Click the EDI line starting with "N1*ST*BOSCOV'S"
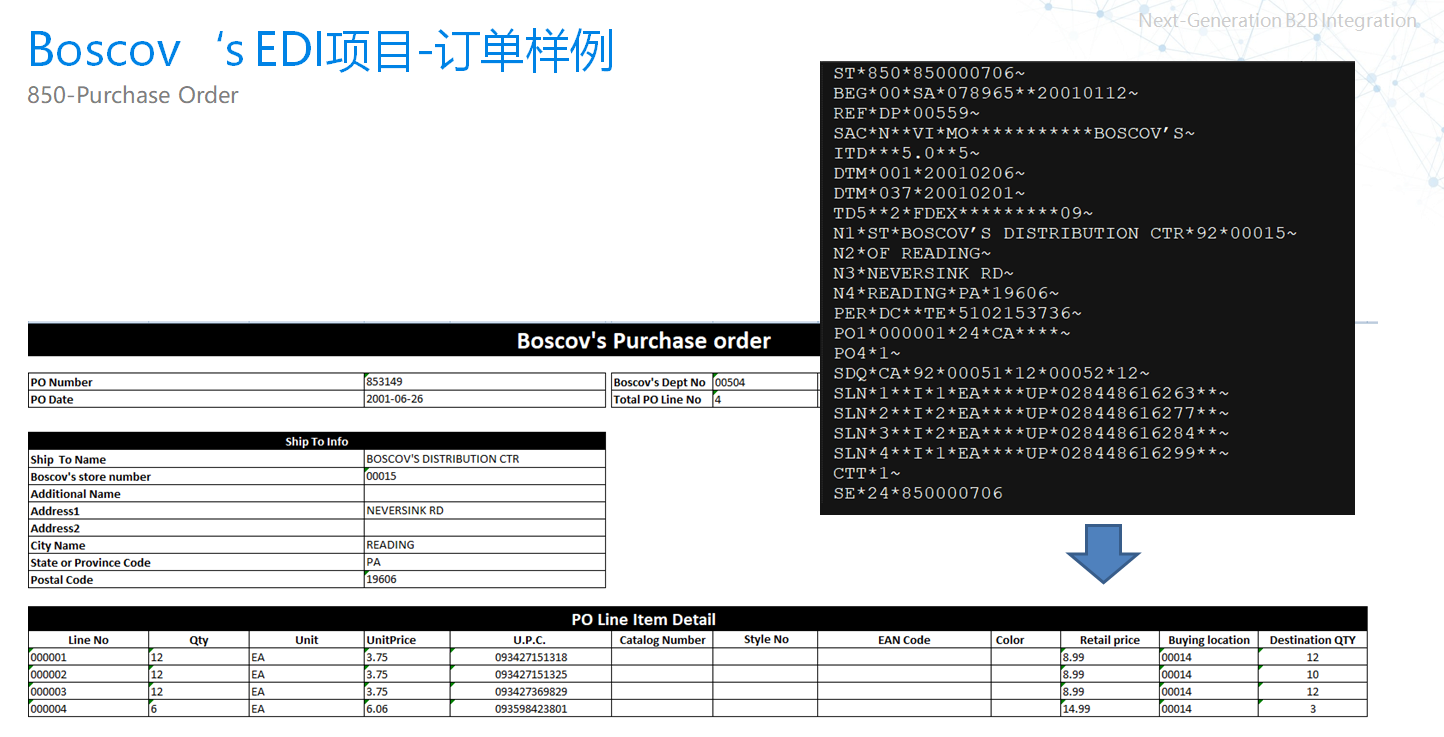 [1065, 233]
